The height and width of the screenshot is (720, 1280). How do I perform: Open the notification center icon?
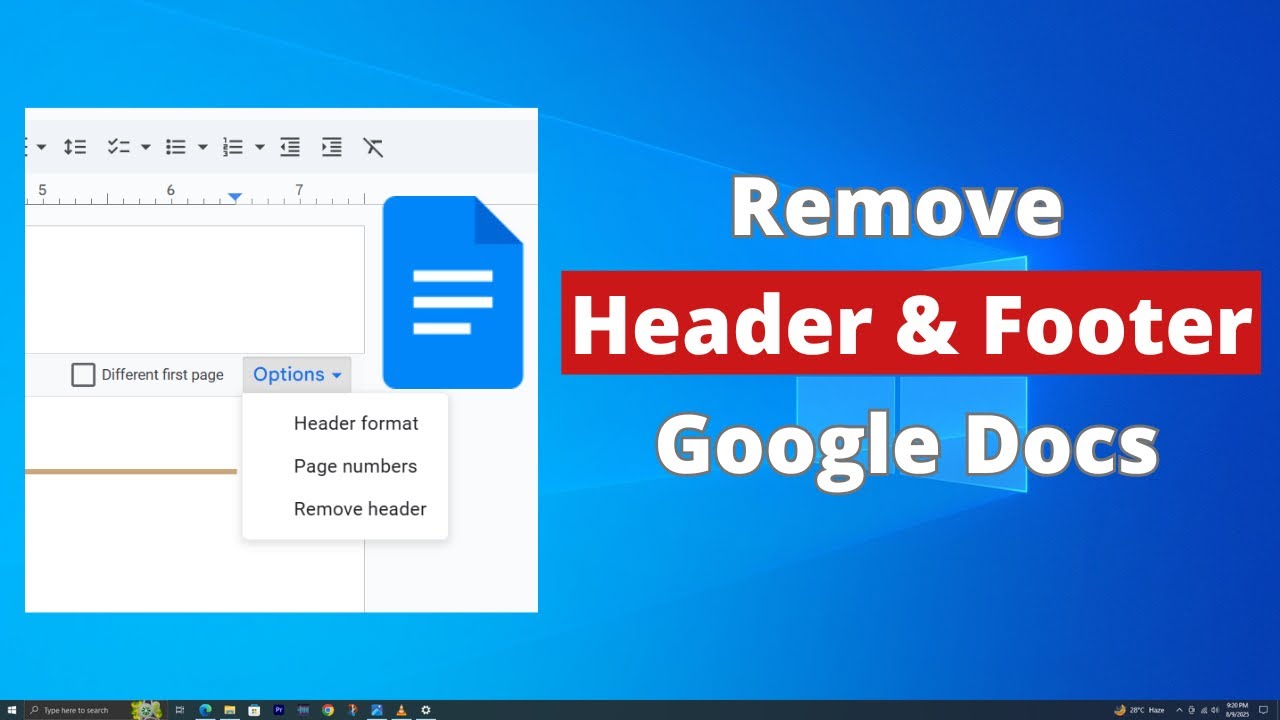(x=1263, y=710)
